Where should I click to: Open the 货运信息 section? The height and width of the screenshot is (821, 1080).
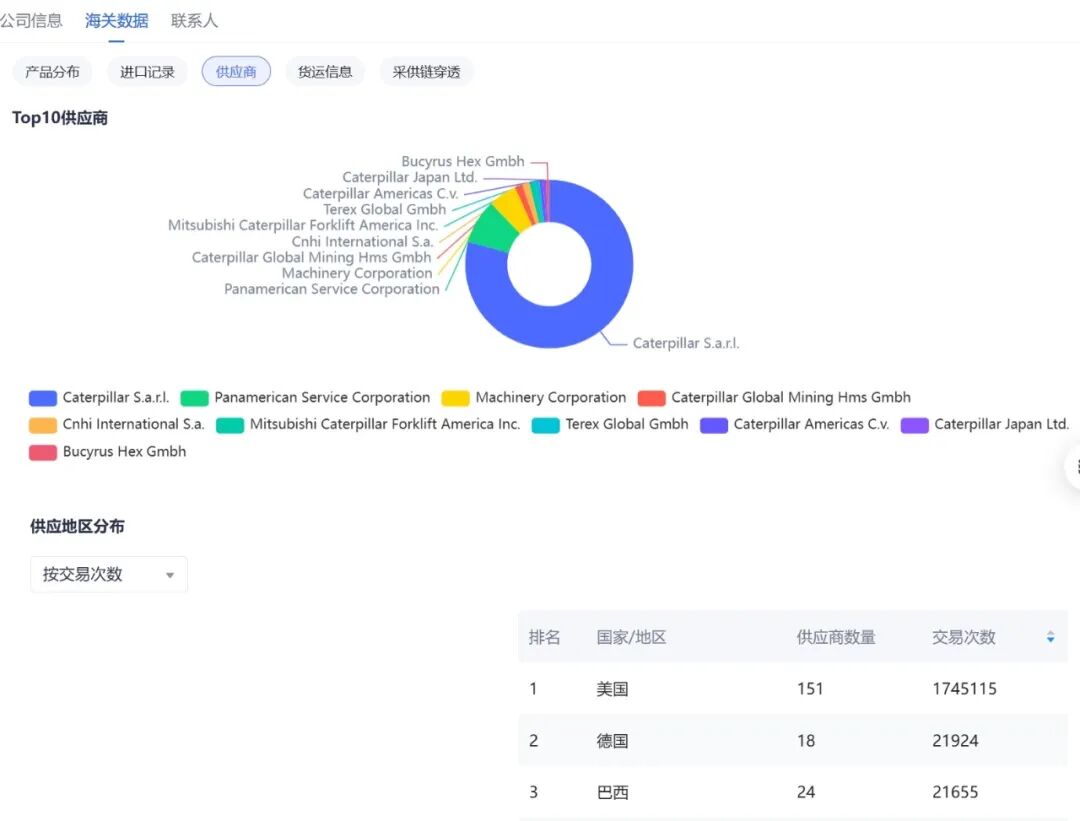[325, 71]
